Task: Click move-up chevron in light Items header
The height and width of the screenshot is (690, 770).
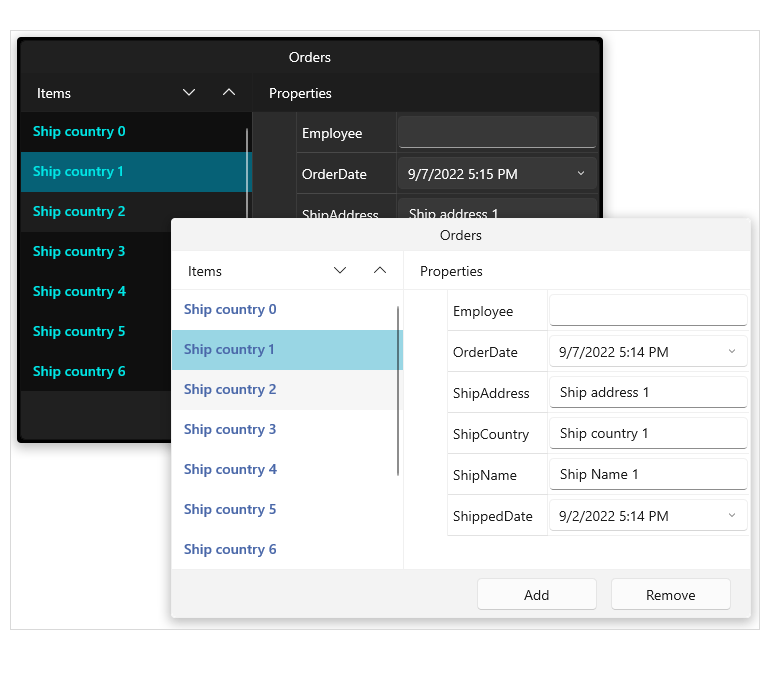Action: click(x=380, y=270)
